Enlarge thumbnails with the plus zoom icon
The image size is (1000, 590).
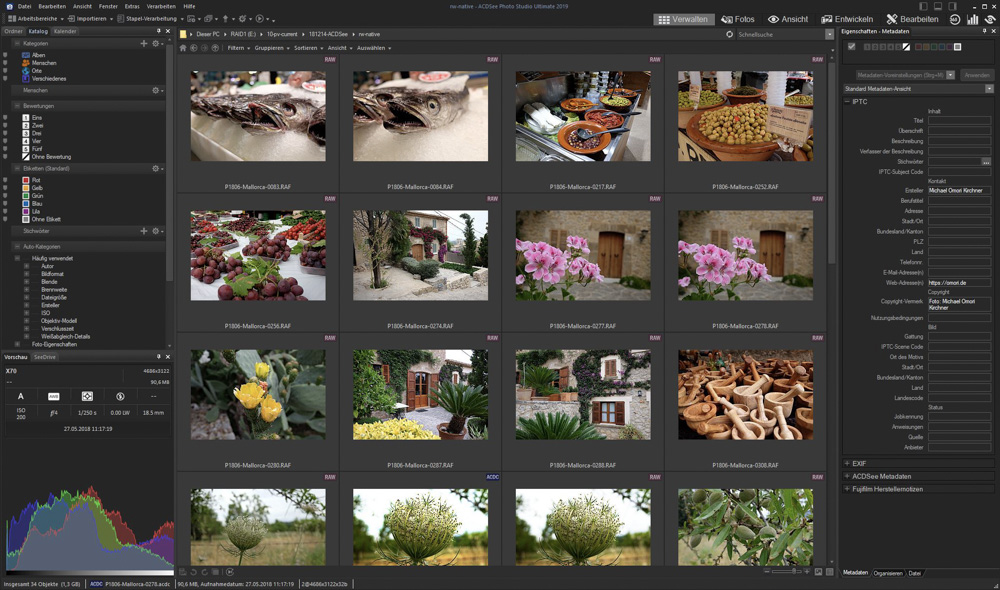click(x=807, y=572)
